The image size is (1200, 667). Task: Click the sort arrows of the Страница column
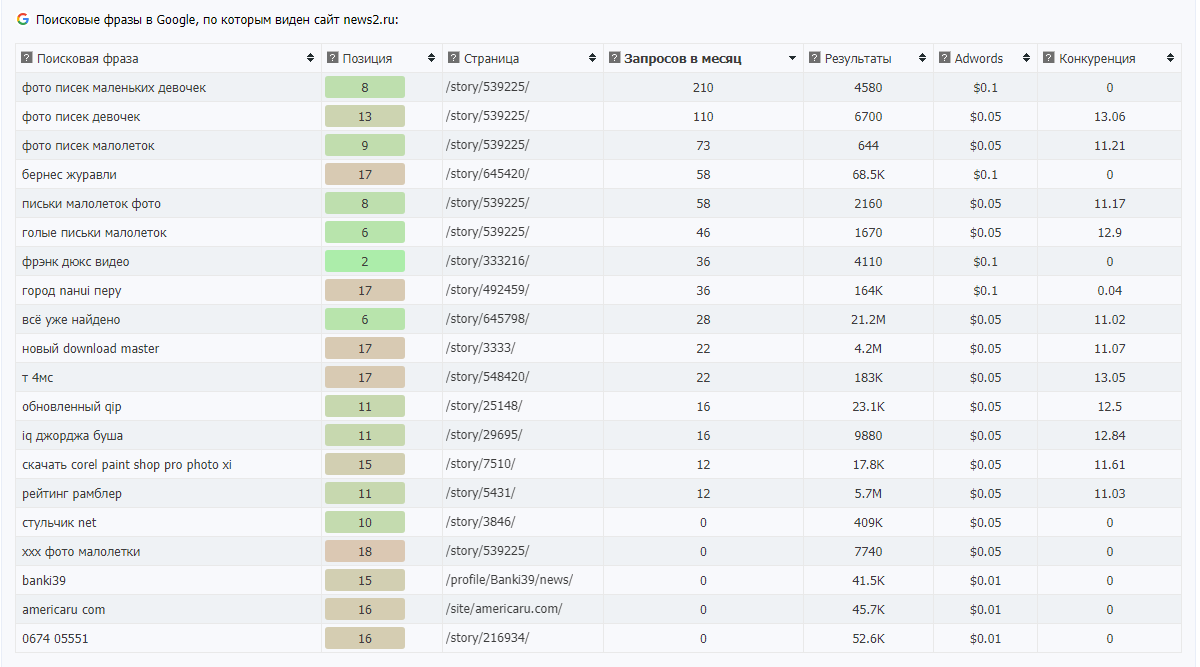click(592, 58)
